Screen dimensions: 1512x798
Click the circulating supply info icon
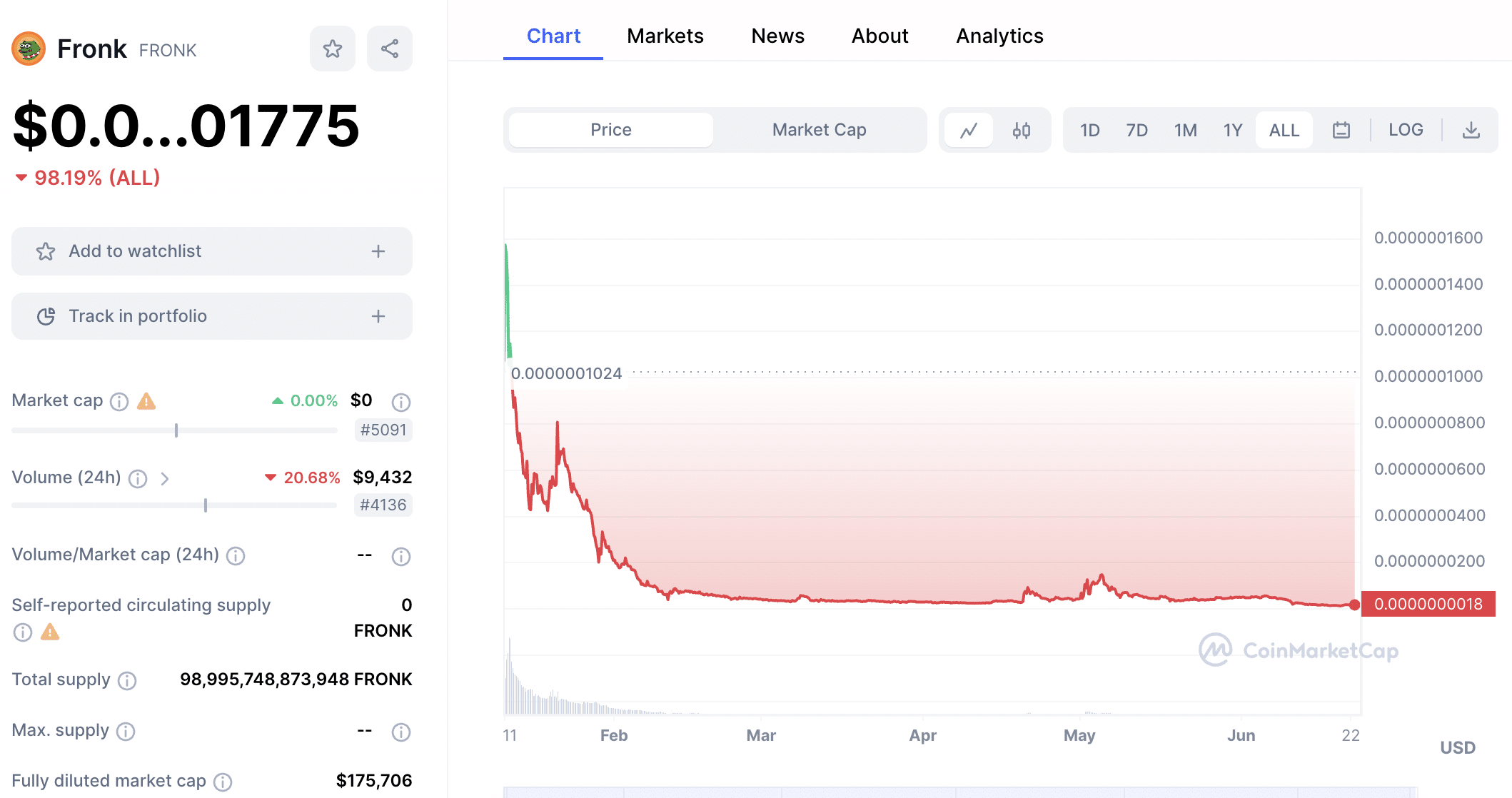[23, 632]
